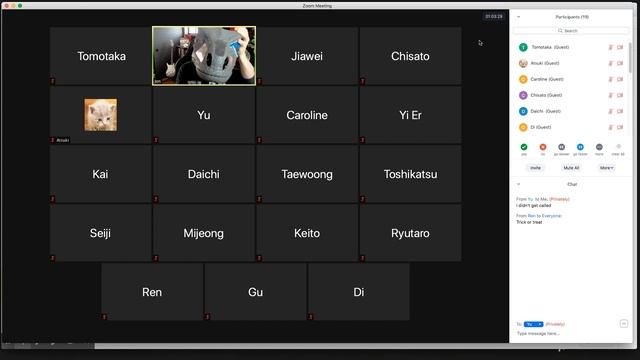640x360 pixels.
Task: Click the red 'no' reaction icon
Action: pos(542,147)
